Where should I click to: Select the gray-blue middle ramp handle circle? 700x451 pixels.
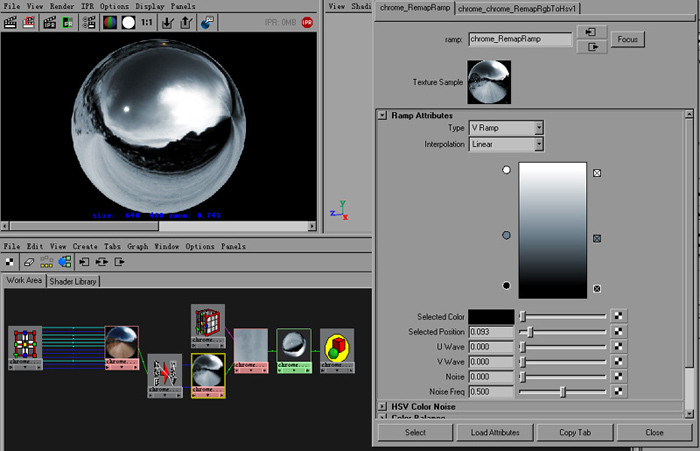(x=506, y=235)
